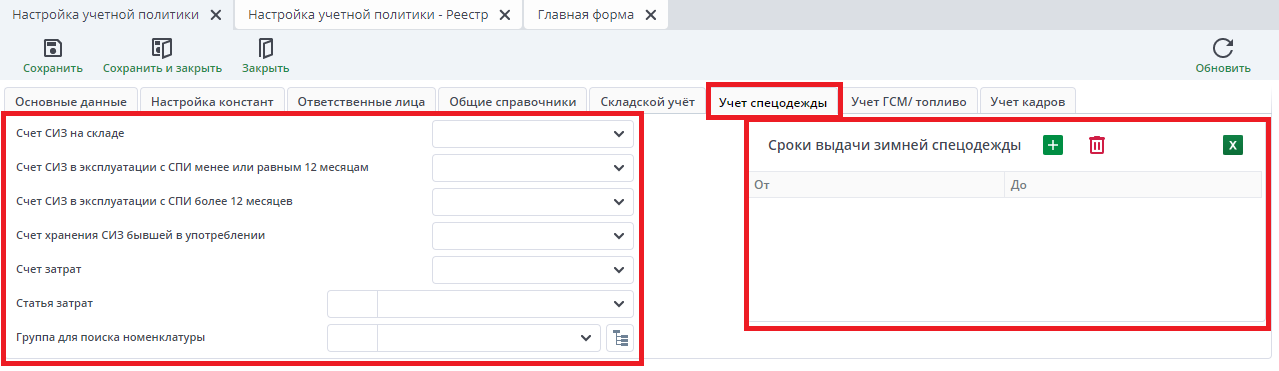This screenshot has height=371, width=1279.
Task: Click the Обновить refresh icon
Action: (1222, 48)
